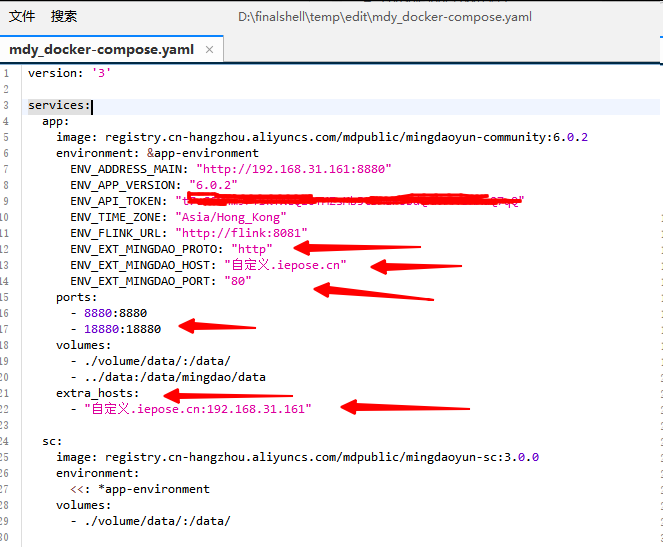Open the 文件 menu
663x547 pixels.
pos(22,16)
